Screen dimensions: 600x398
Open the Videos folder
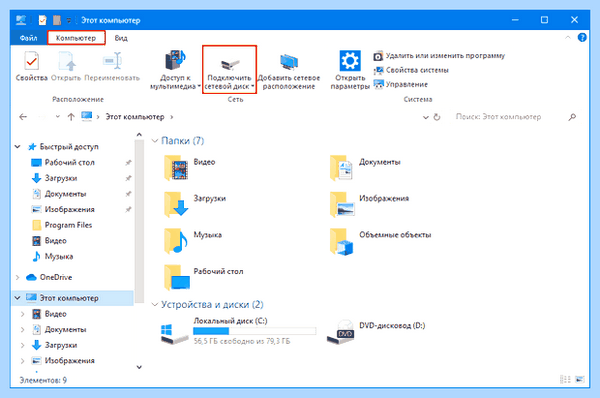(x=190, y=168)
